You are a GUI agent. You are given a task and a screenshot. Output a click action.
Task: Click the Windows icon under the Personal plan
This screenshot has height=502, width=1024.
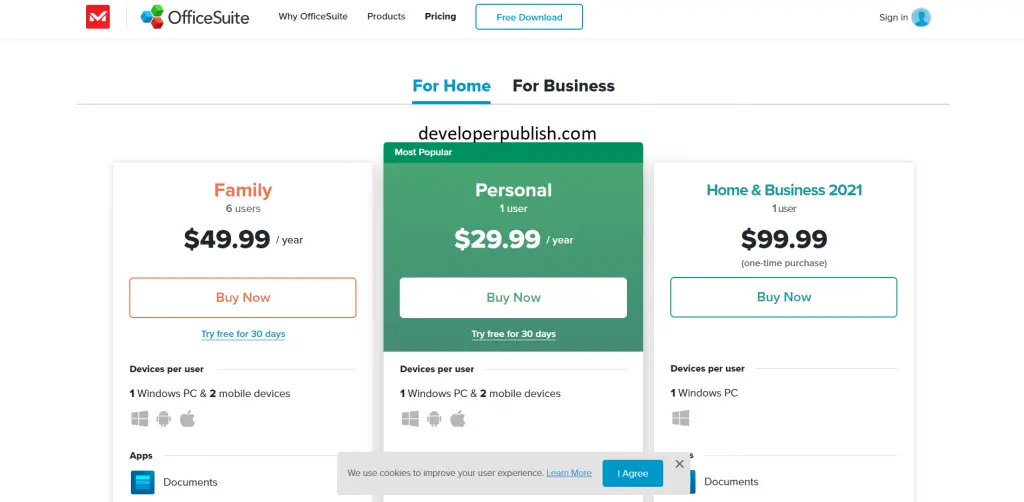coord(410,418)
